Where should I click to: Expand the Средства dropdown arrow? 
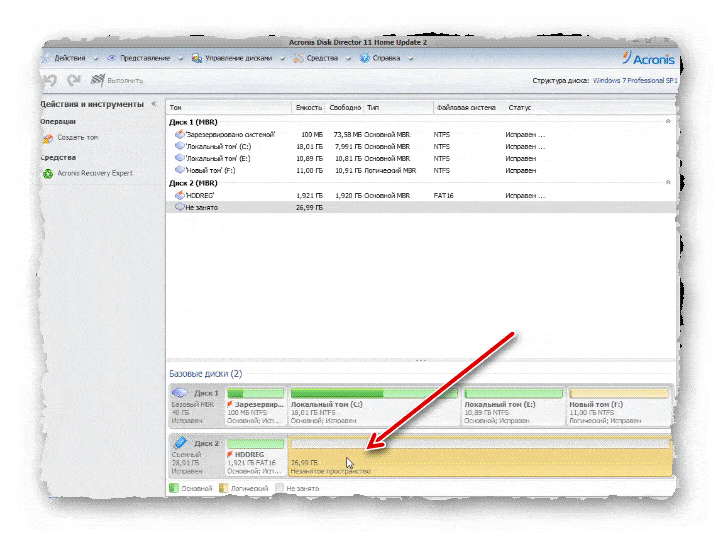click(x=348, y=59)
